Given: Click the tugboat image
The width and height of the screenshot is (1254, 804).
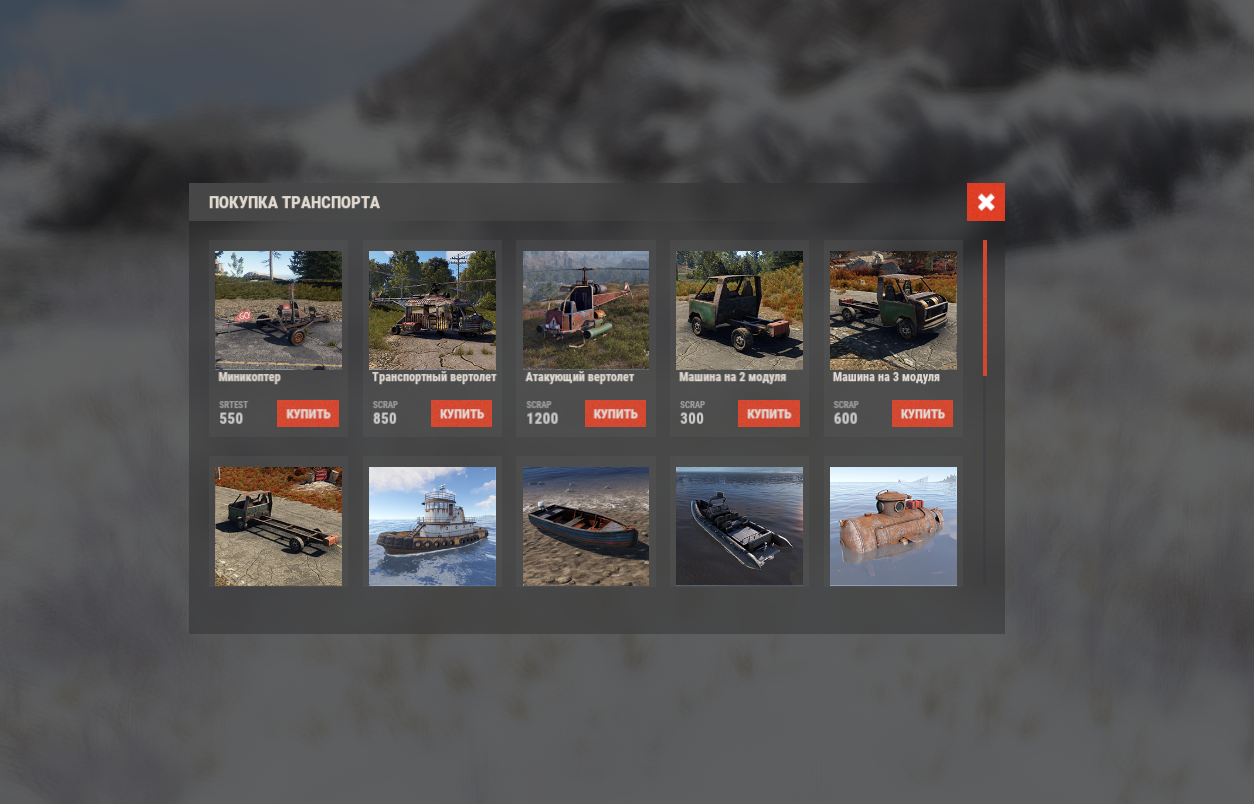Looking at the screenshot, I should click(x=432, y=526).
